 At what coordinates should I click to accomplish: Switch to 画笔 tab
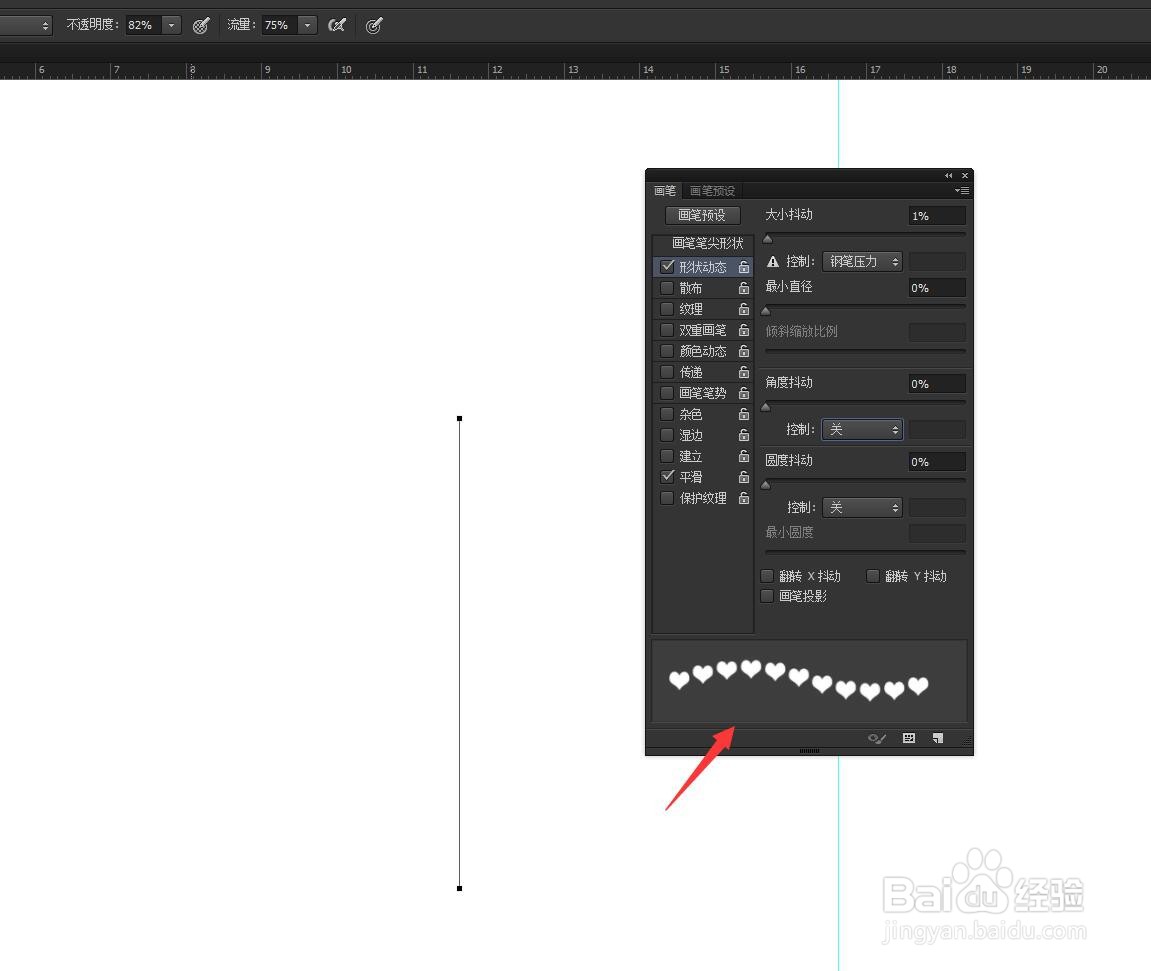(665, 191)
